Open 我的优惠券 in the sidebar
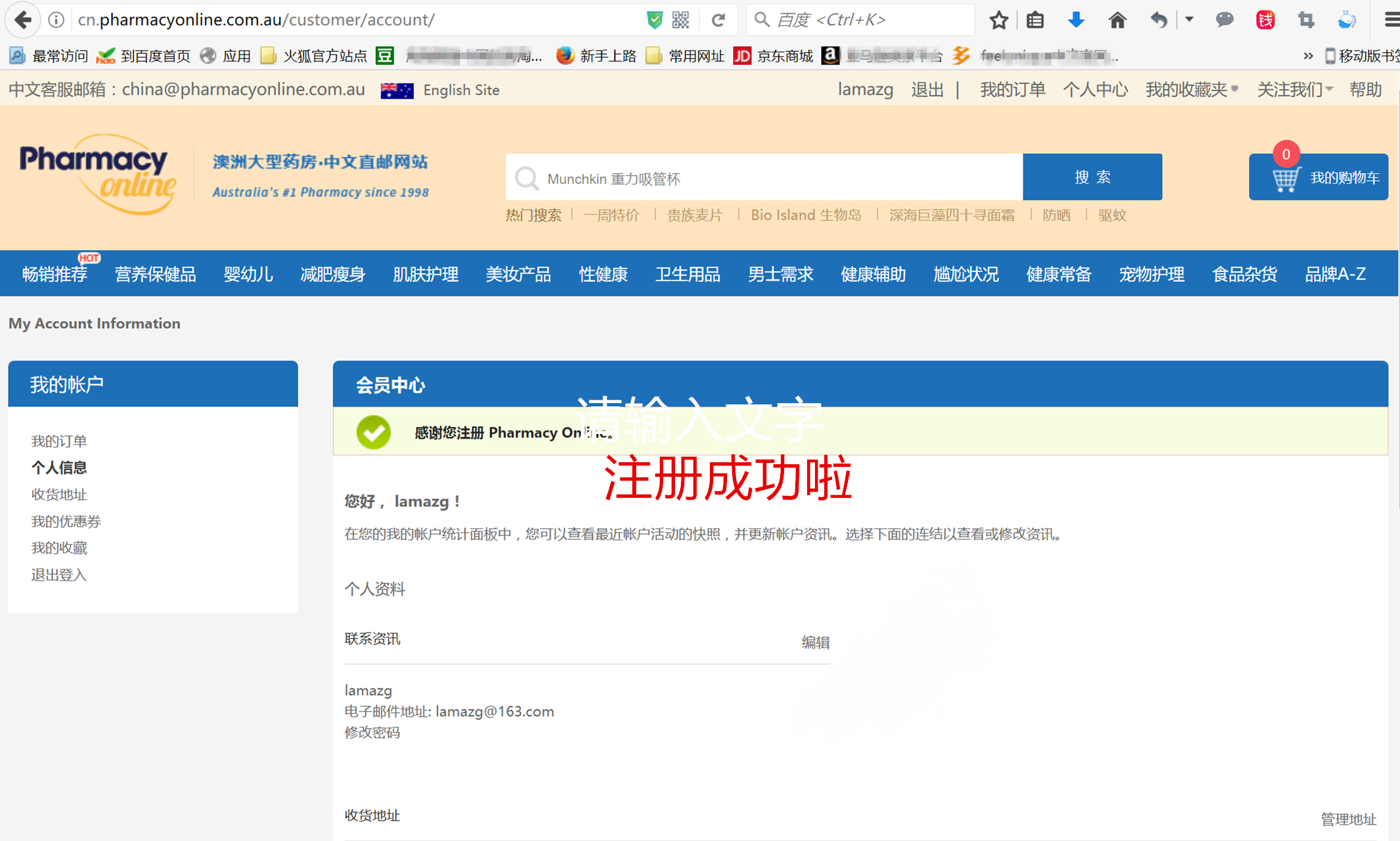 tap(66, 521)
